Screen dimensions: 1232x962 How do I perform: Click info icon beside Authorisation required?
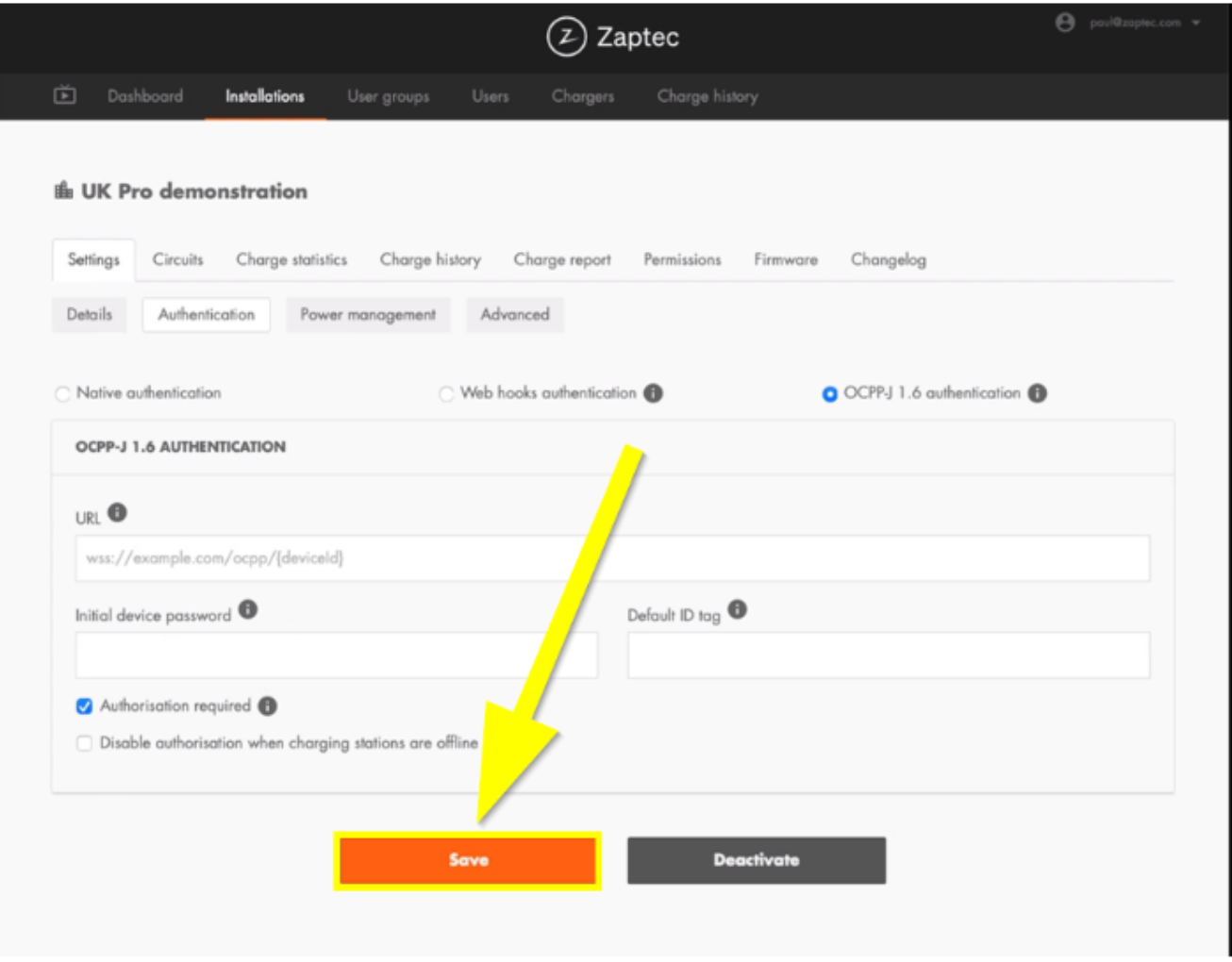[x=268, y=705]
